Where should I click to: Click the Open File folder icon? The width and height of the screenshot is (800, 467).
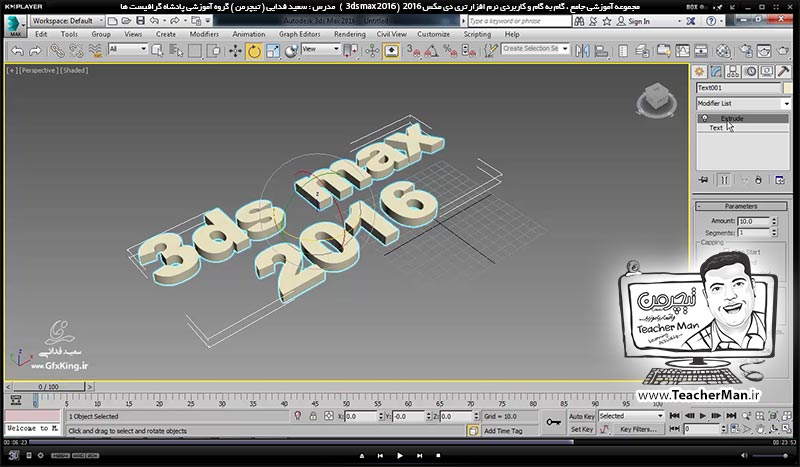126,21
